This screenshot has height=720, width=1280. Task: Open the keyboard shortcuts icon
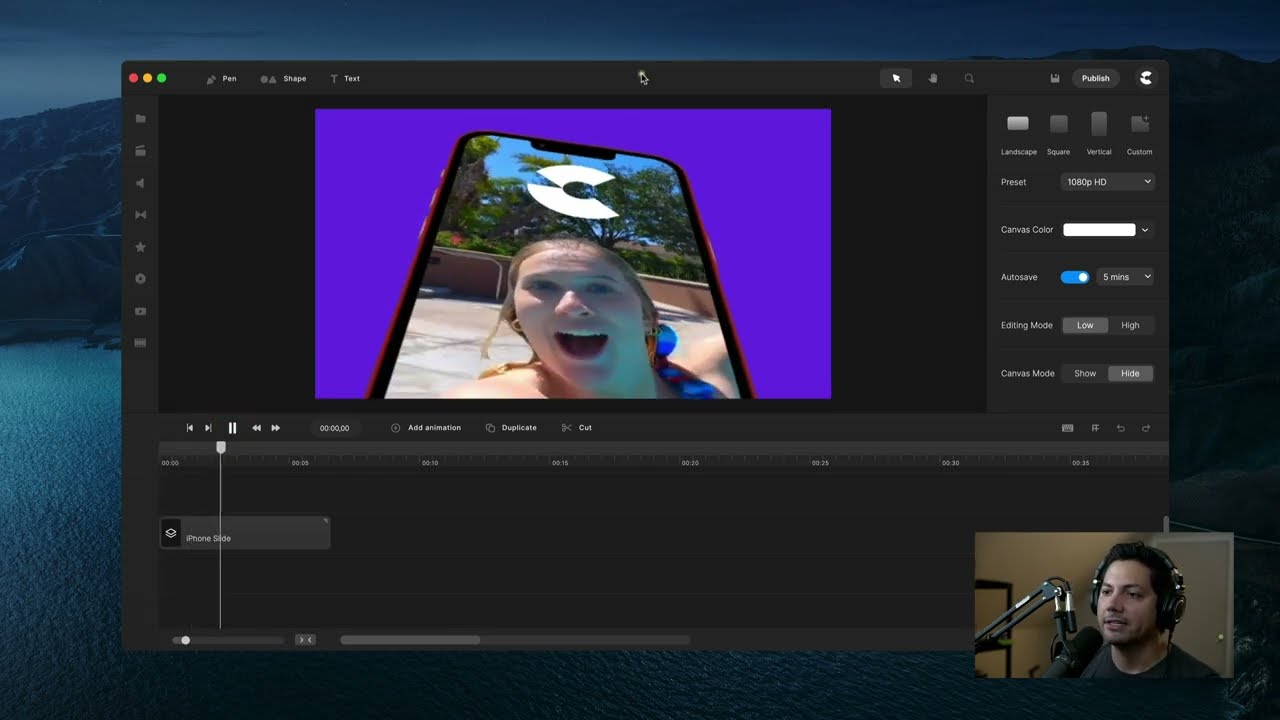click(1067, 428)
